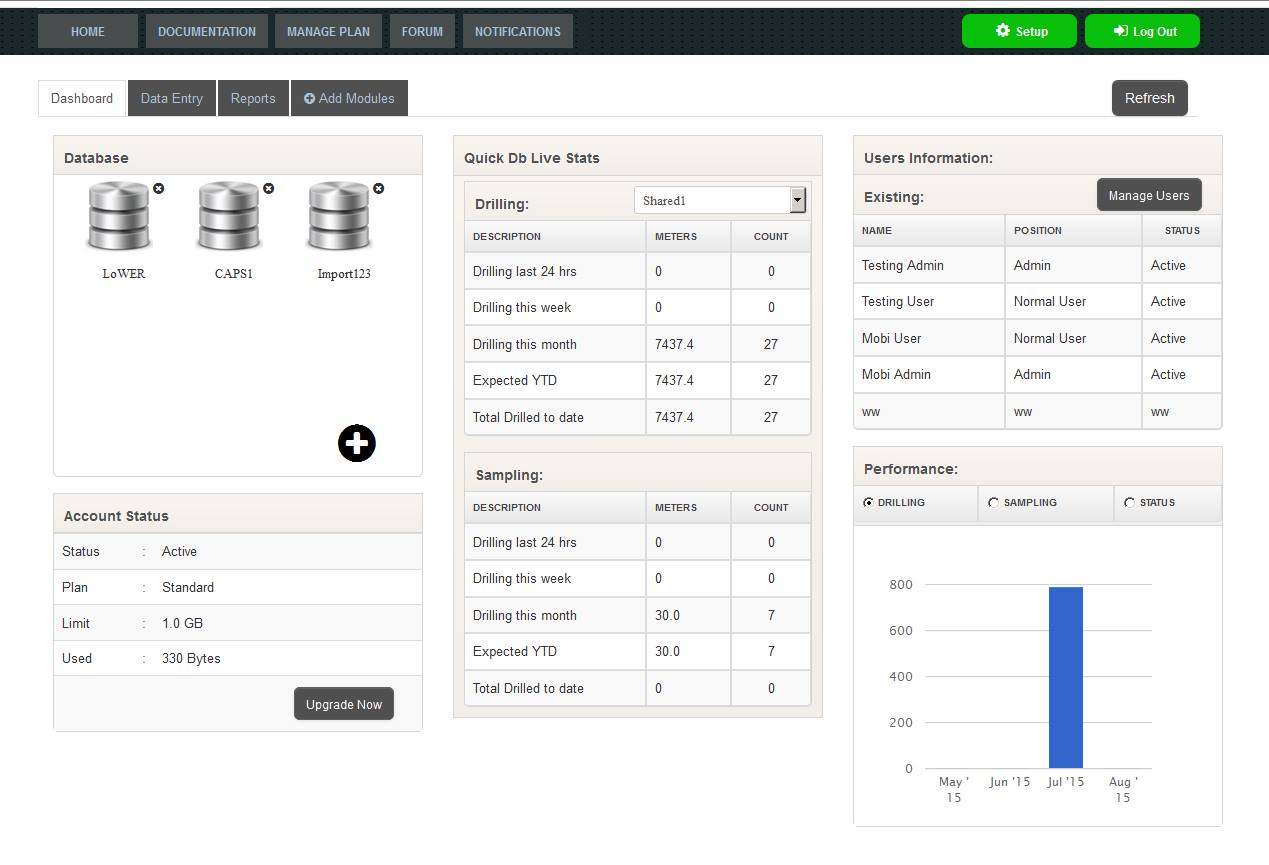Open the FORUM menu item

422,31
